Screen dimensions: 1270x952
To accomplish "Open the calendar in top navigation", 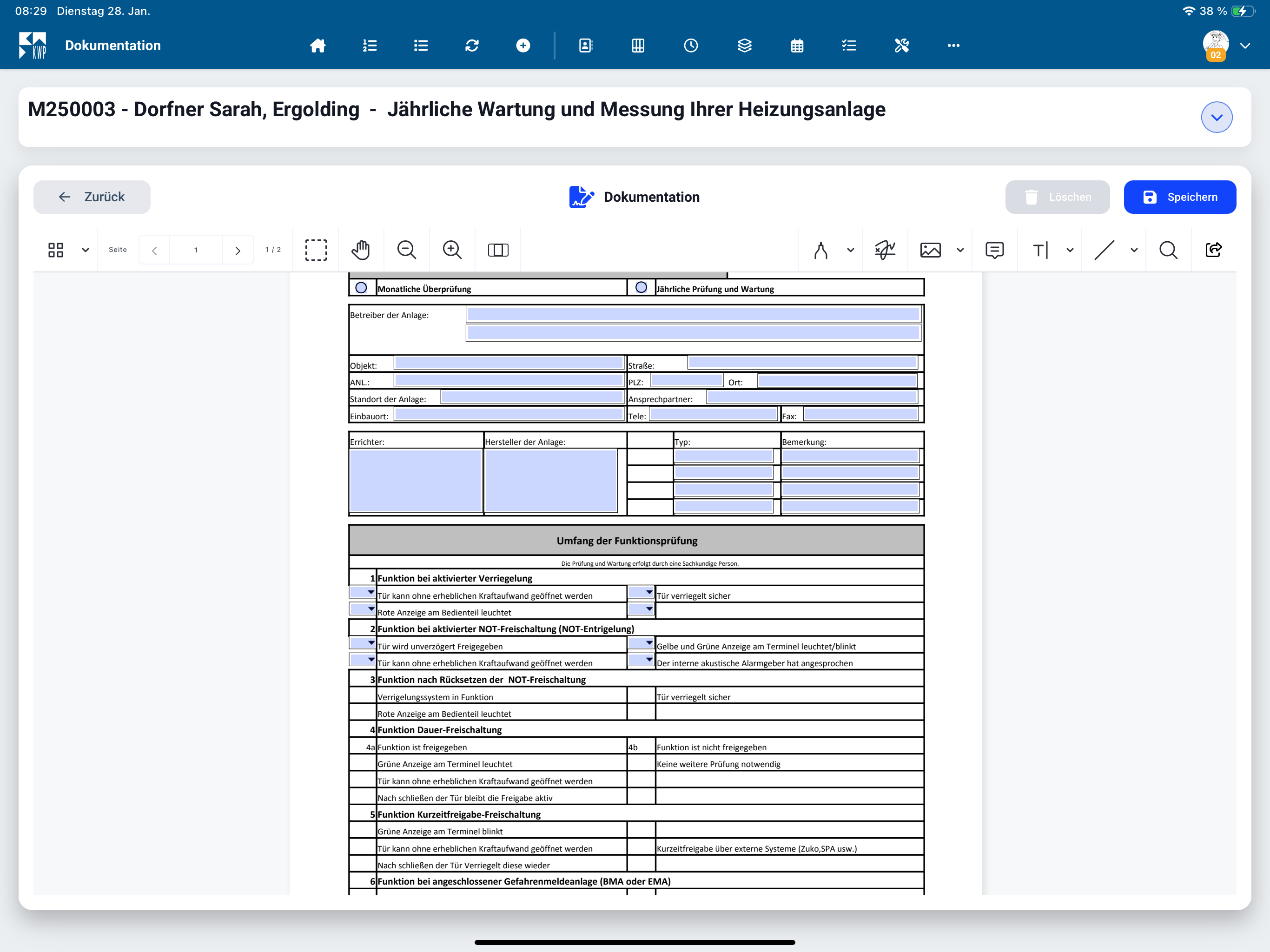I will [797, 46].
